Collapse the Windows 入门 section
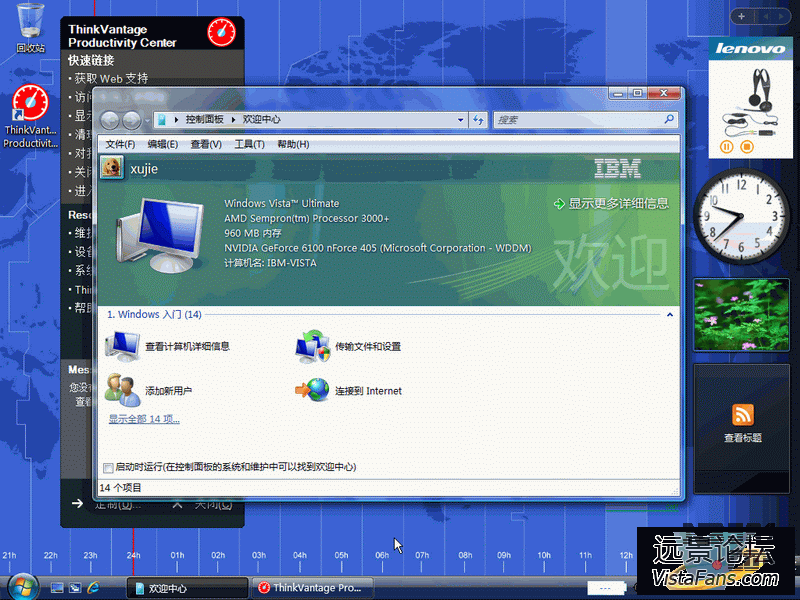800x600 pixels. 669,314
